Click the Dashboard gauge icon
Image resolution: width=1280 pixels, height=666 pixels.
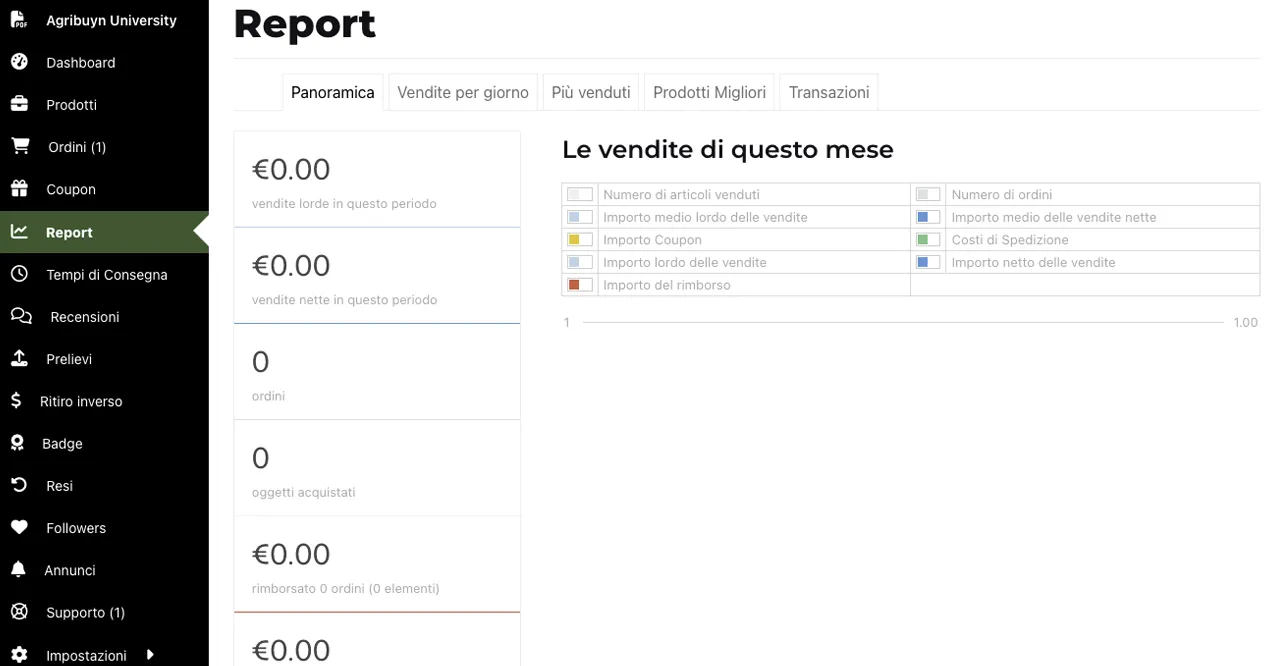19,62
